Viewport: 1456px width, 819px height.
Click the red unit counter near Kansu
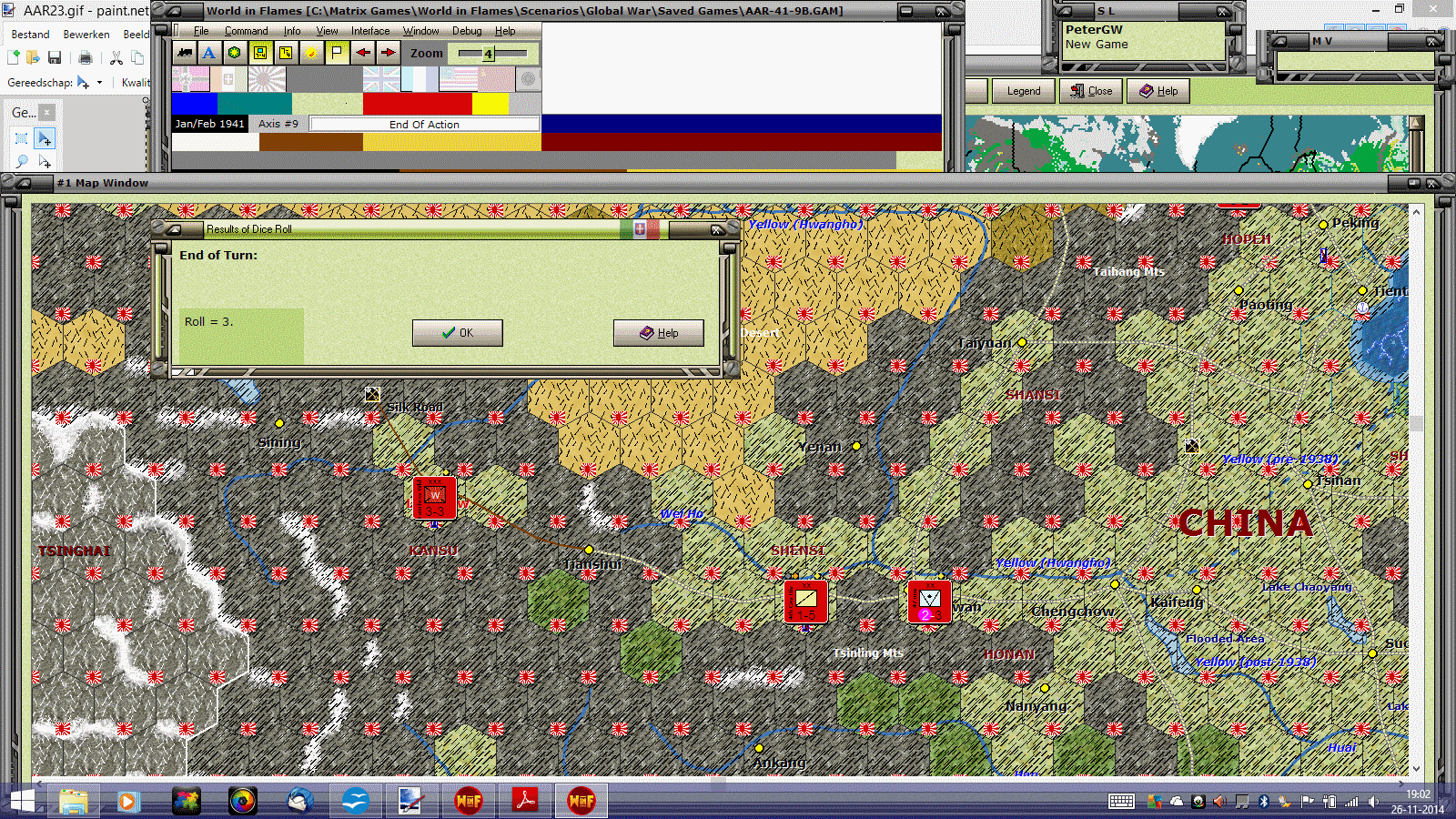(x=434, y=498)
